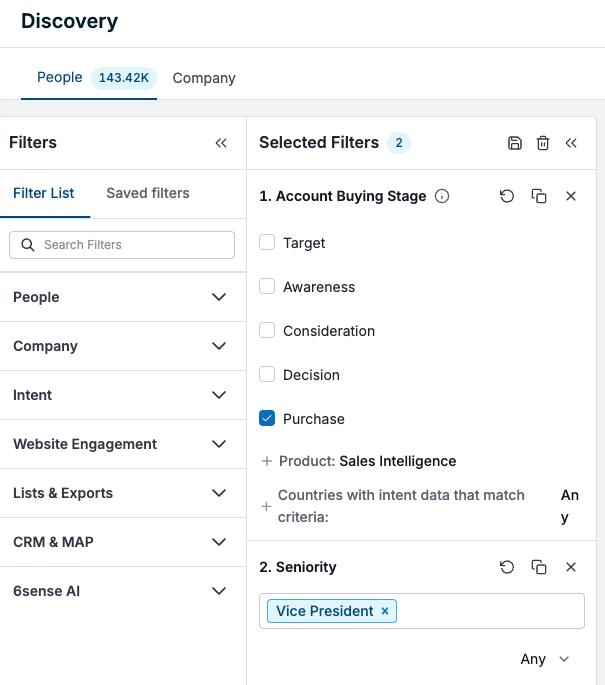Viewport: 605px width, 685px height.
Task: Duplicate the Account Buying Stage filter
Action: tap(539, 196)
